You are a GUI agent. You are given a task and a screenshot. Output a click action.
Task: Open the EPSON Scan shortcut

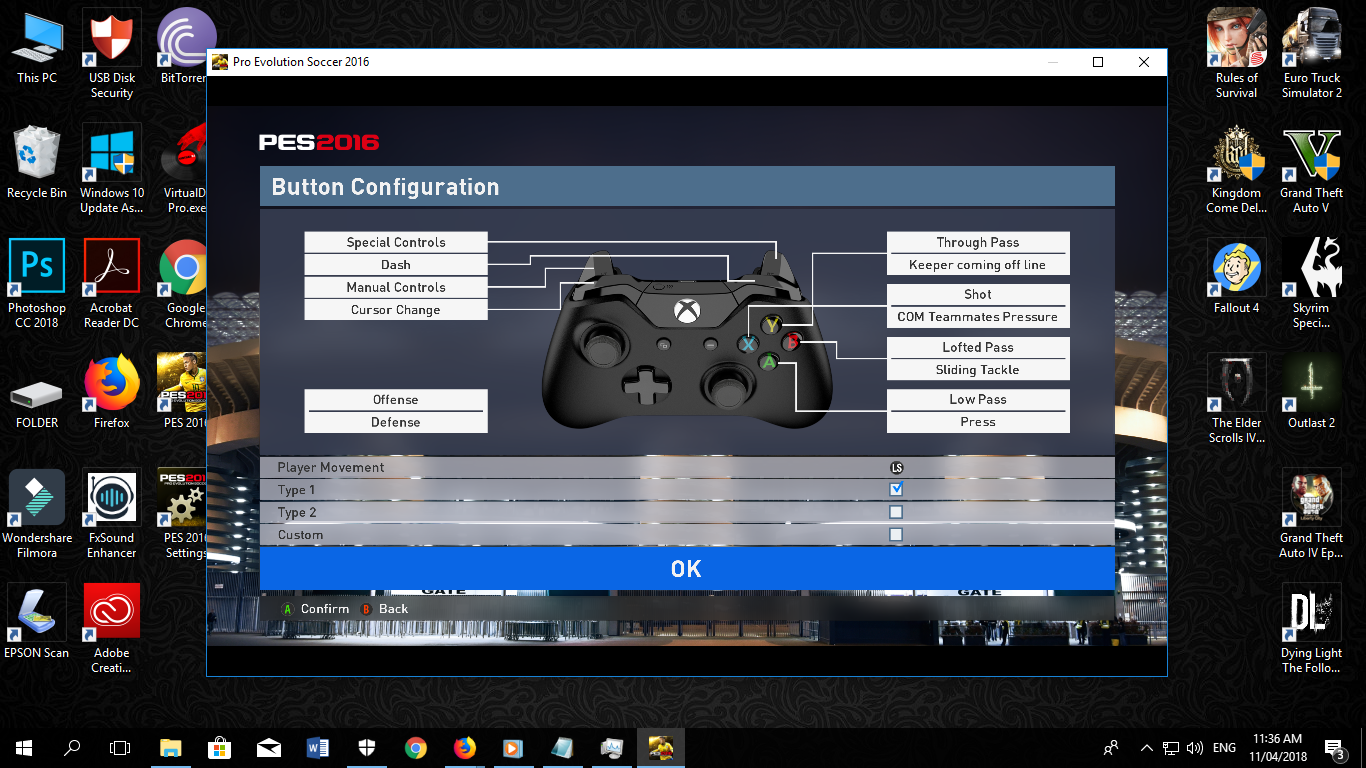[x=37, y=621]
